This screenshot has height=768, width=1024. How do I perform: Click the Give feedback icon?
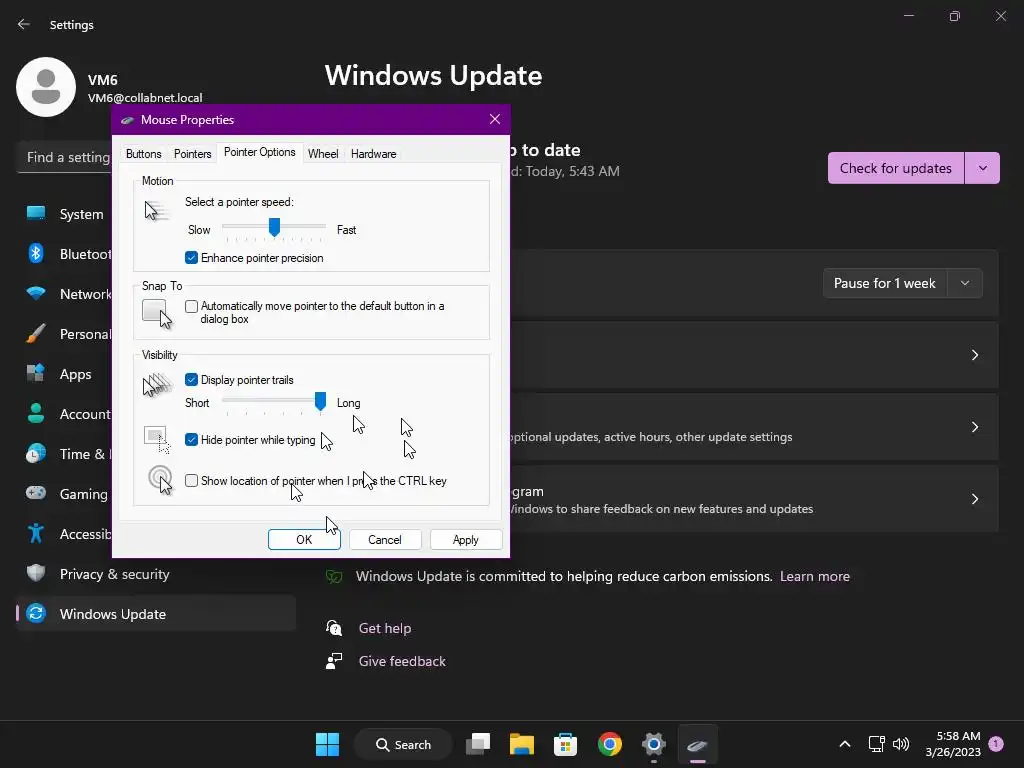[x=334, y=661]
